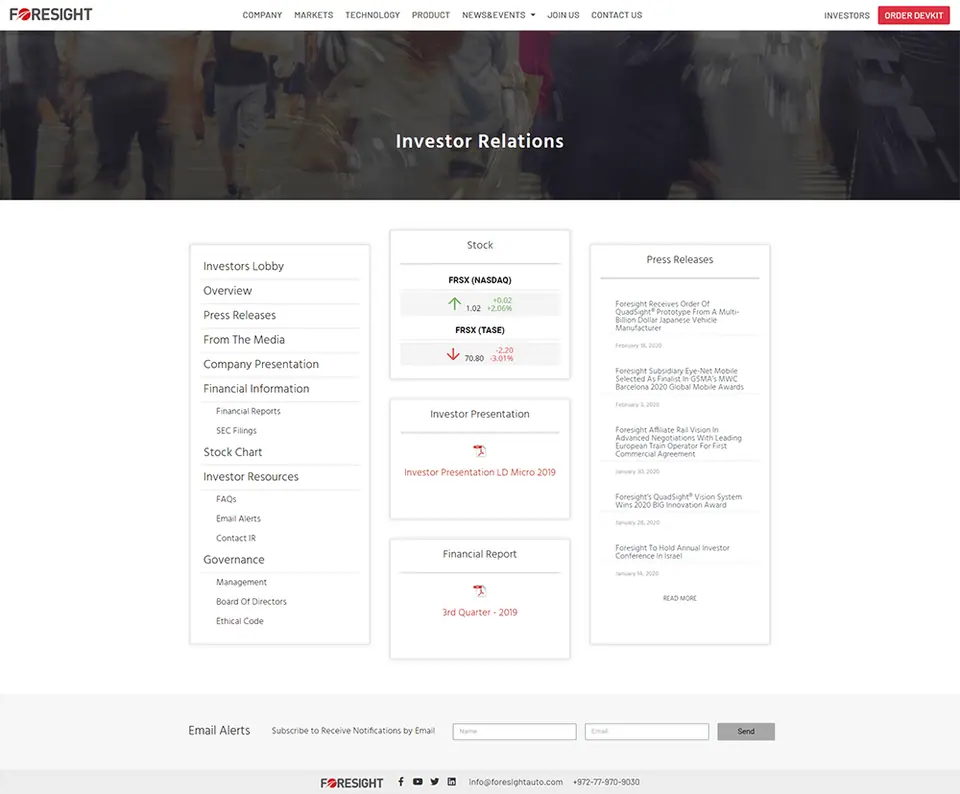Image resolution: width=960 pixels, height=794 pixels.
Task: Open Board Of Directors sub-item
Action: point(251,602)
